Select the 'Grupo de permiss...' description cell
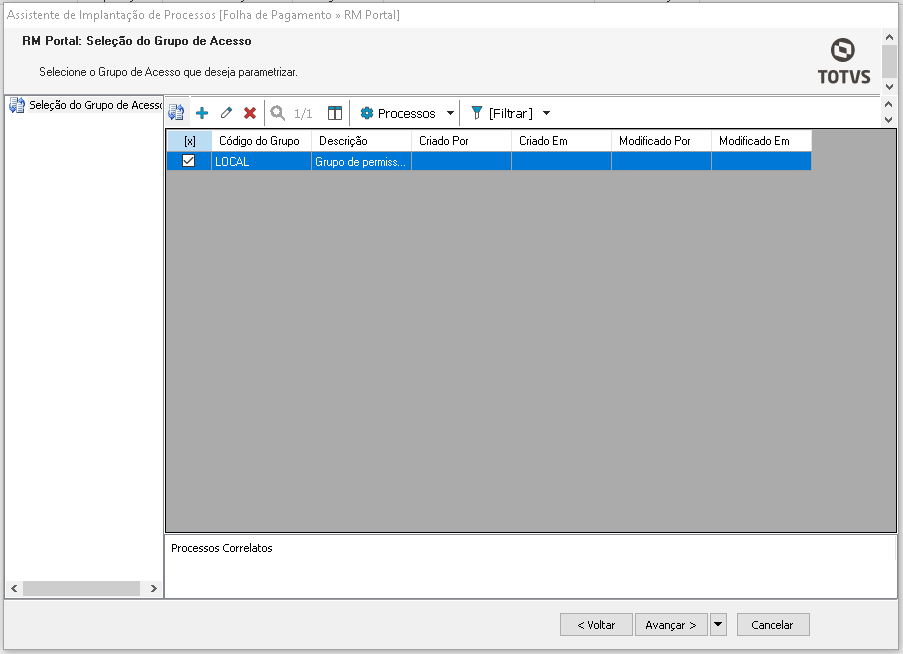 (x=361, y=161)
